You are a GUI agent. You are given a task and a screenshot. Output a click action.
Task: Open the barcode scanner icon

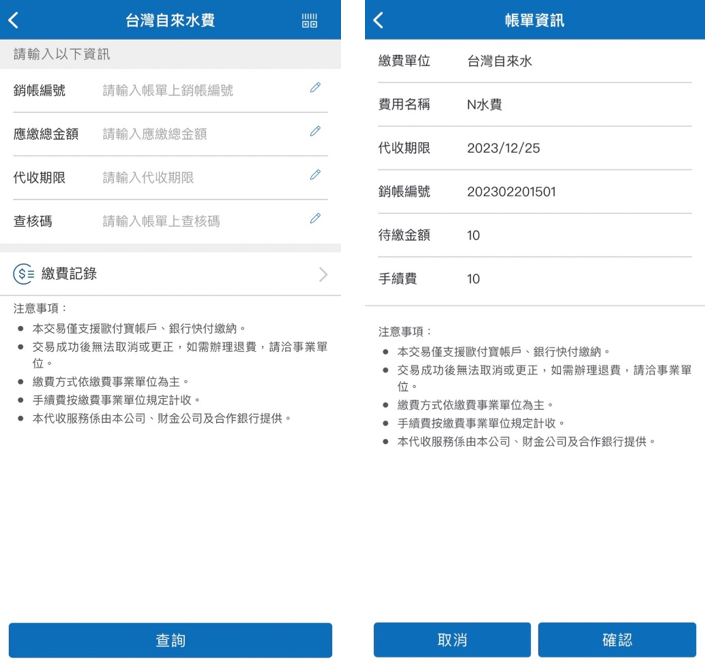click(x=309, y=20)
